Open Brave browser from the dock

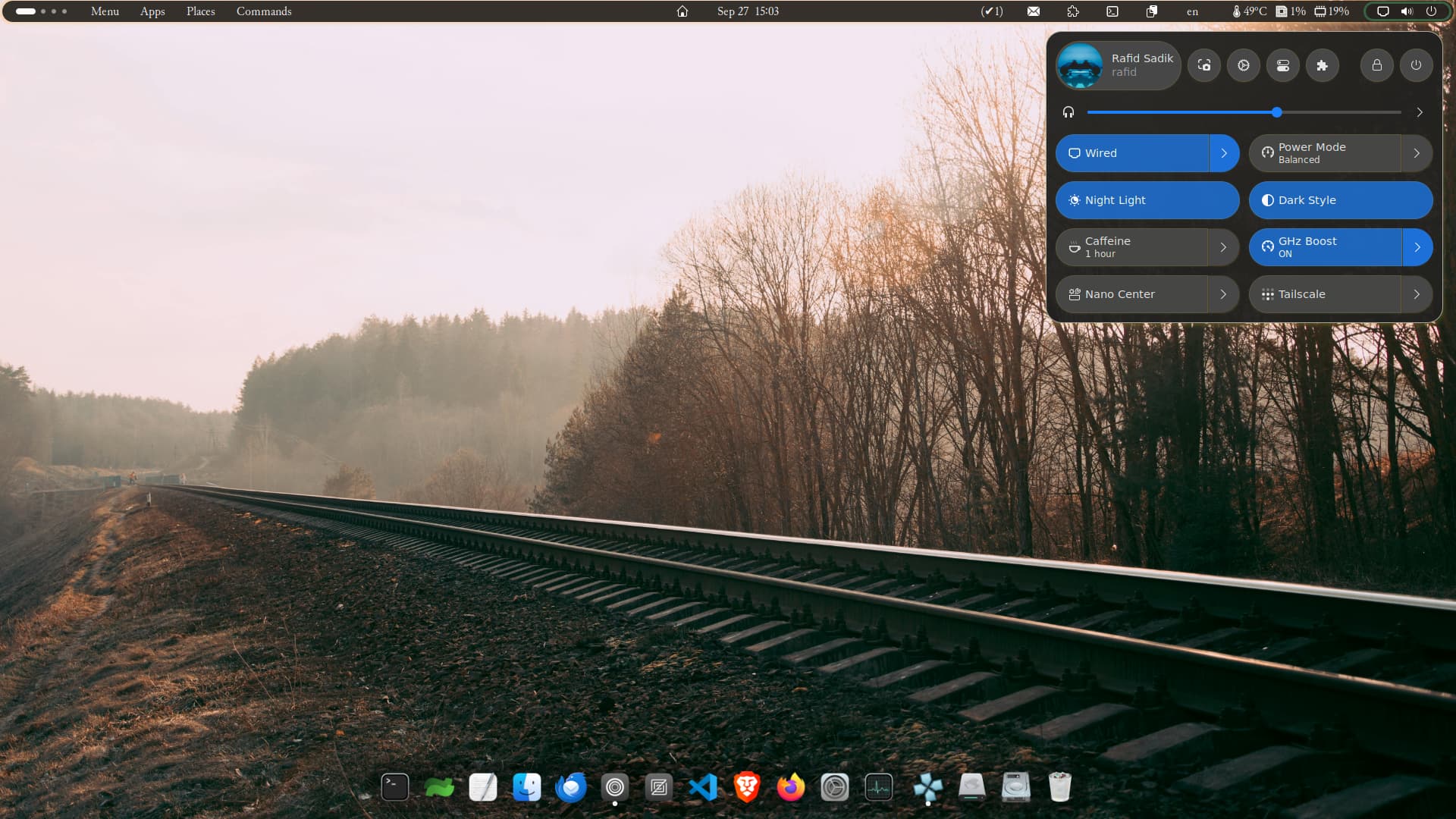click(747, 788)
